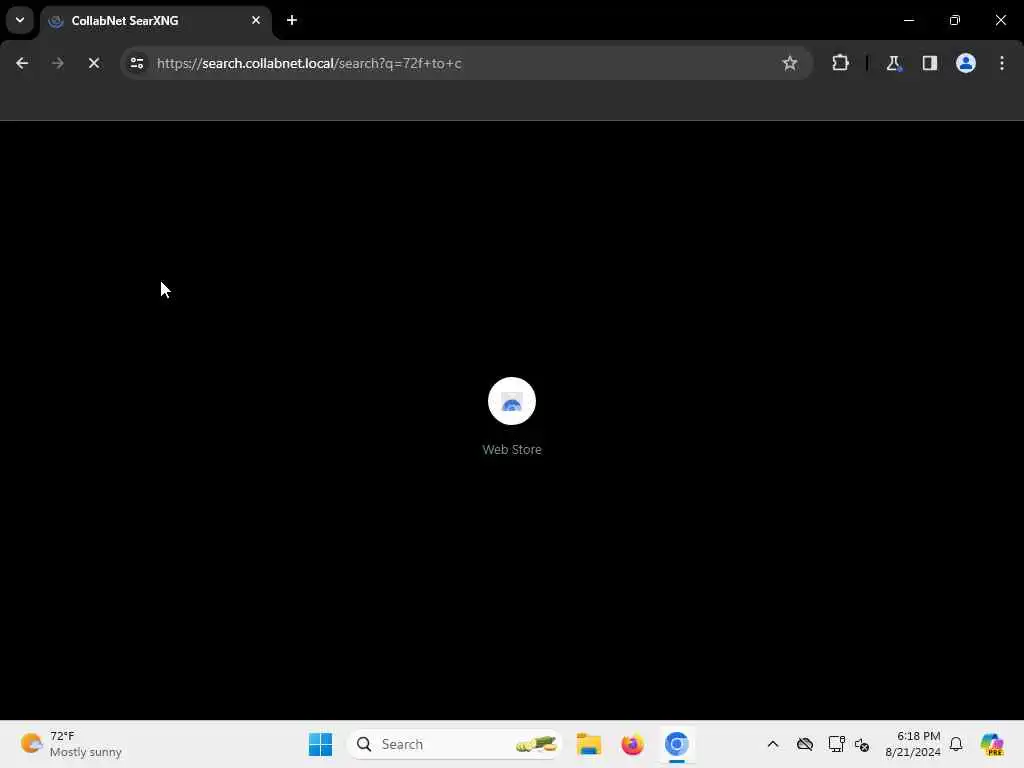Toggle the browser side panel

pos(930,63)
